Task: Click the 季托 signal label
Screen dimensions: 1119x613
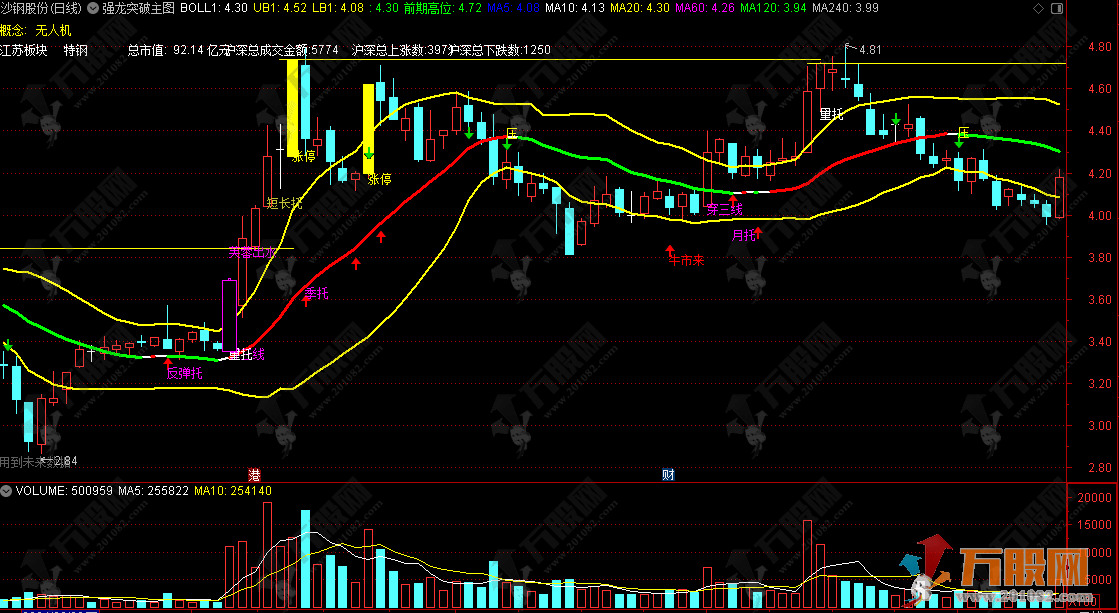Action: [317, 293]
